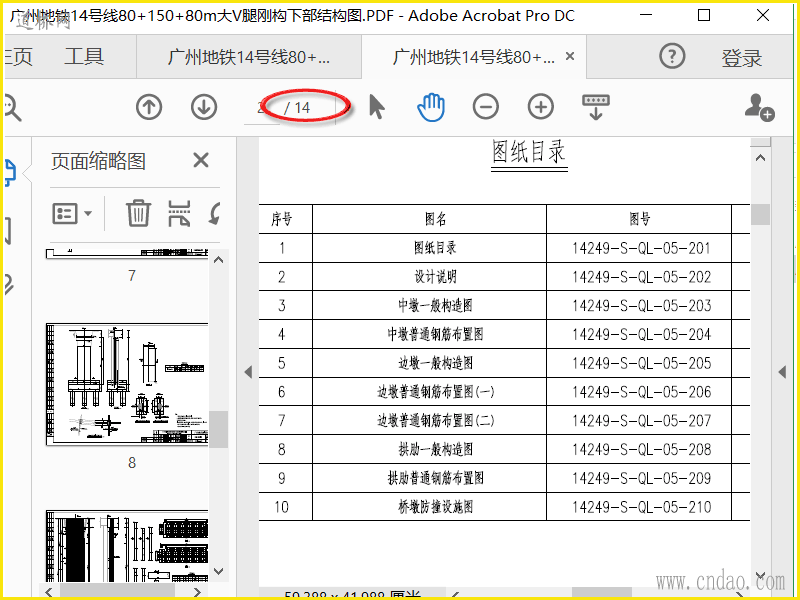Click drawing number 14249-S-QL-05-201
Viewport: 800px width, 600px height.
[x=641, y=248]
